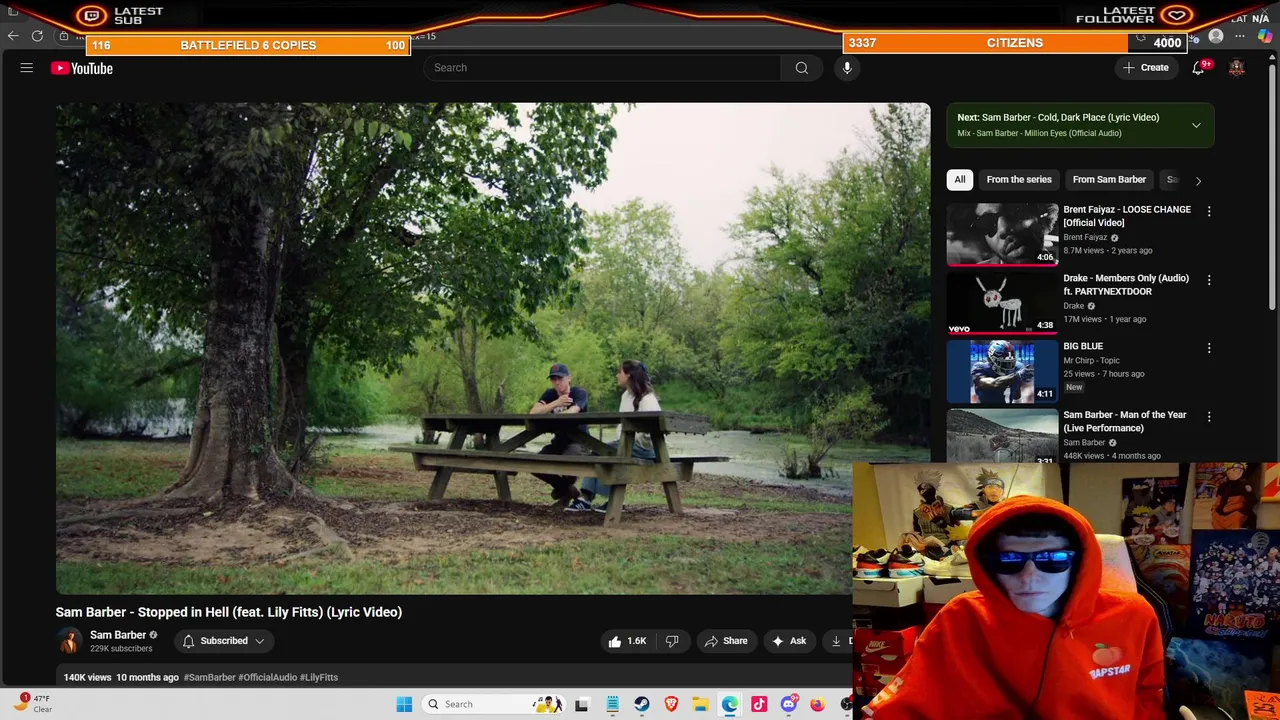Screen dimensions: 1280x720
Task: Open TikTok from the taskbar
Action: pos(759,704)
